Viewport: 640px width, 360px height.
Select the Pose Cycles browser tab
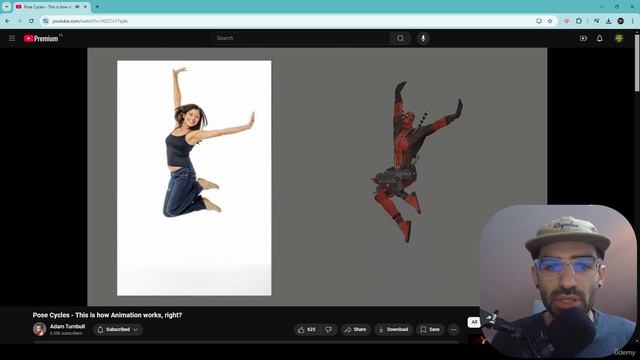coord(52,7)
